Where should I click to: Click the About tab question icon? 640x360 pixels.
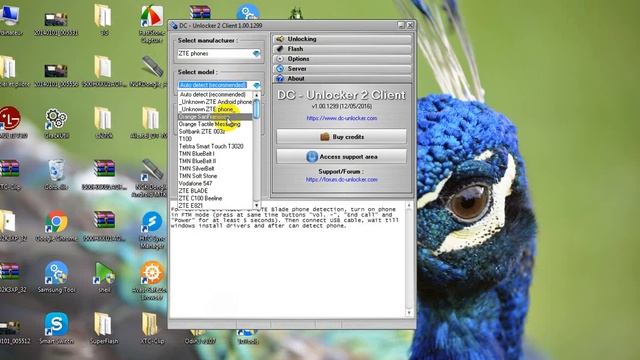[280, 78]
